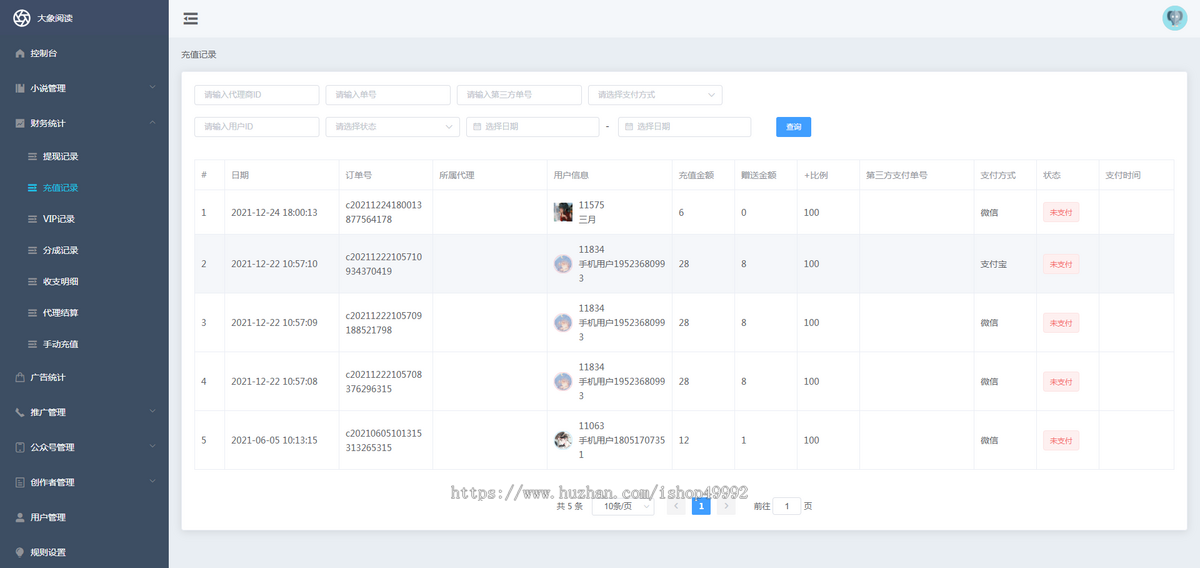Click the blue 查询 button
Viewport: 1200px width, 568px height.
pyautogui.click(x=793, y=127)
